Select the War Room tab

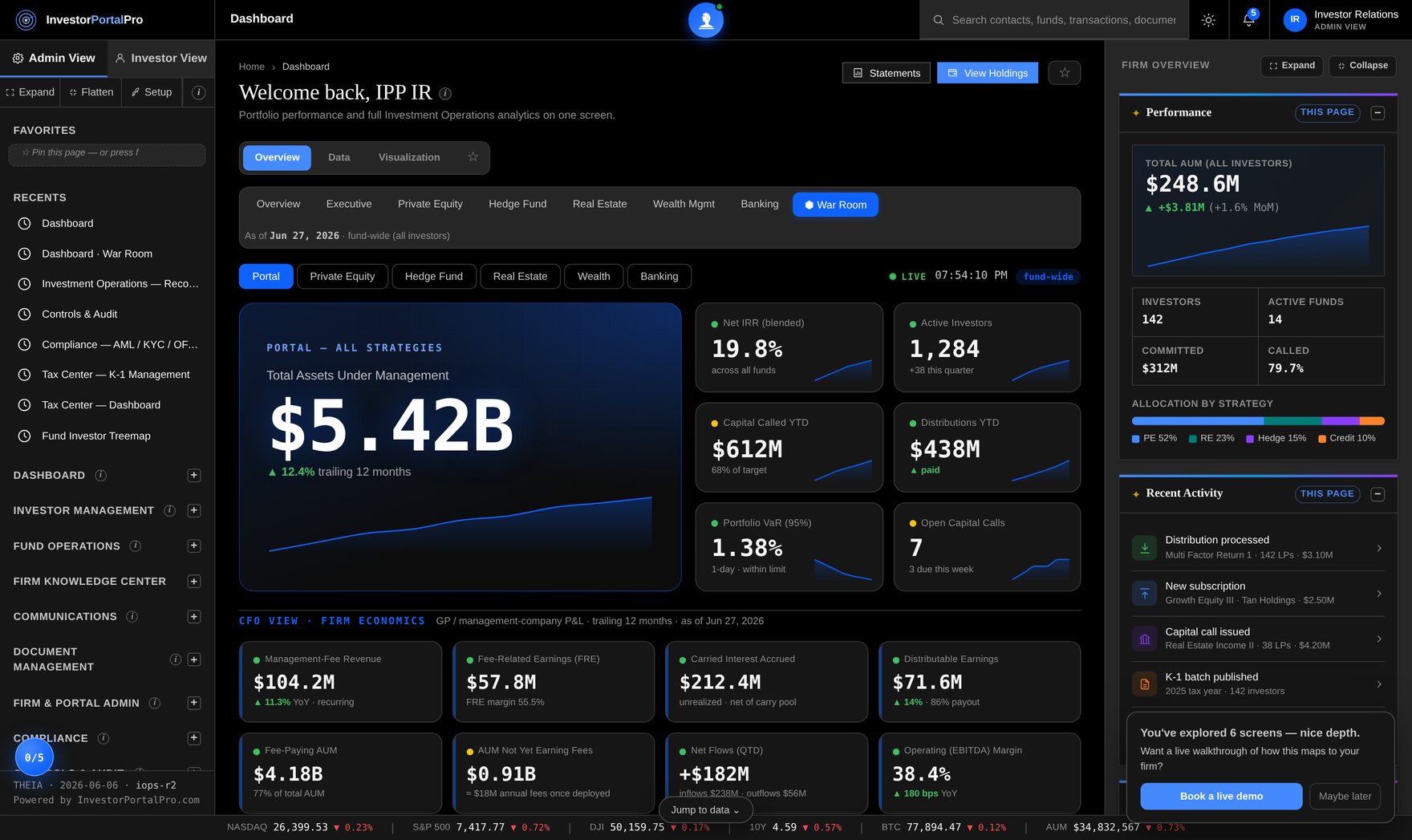click(x=835, y=205)
